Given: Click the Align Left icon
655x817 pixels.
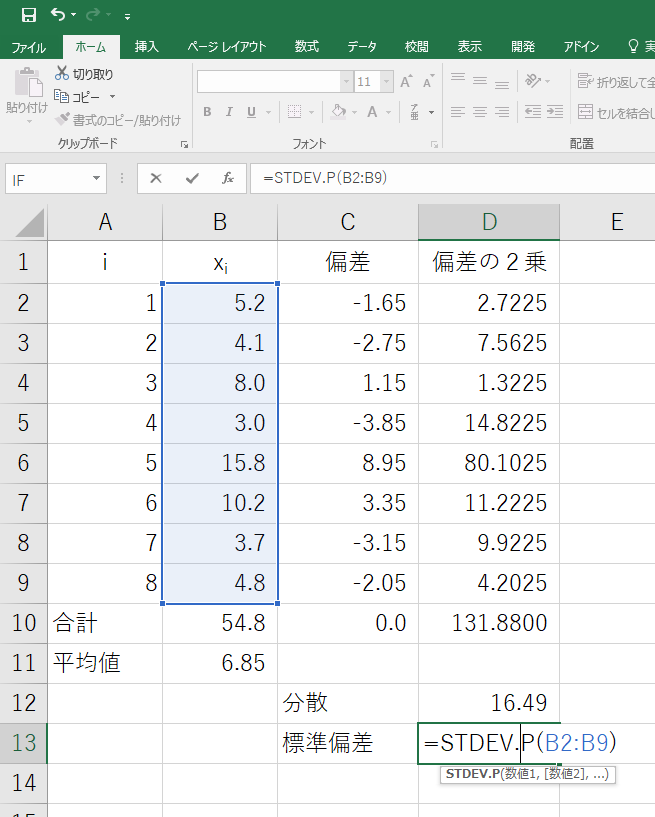Looking at the screenshot, I should click(458, 112).
